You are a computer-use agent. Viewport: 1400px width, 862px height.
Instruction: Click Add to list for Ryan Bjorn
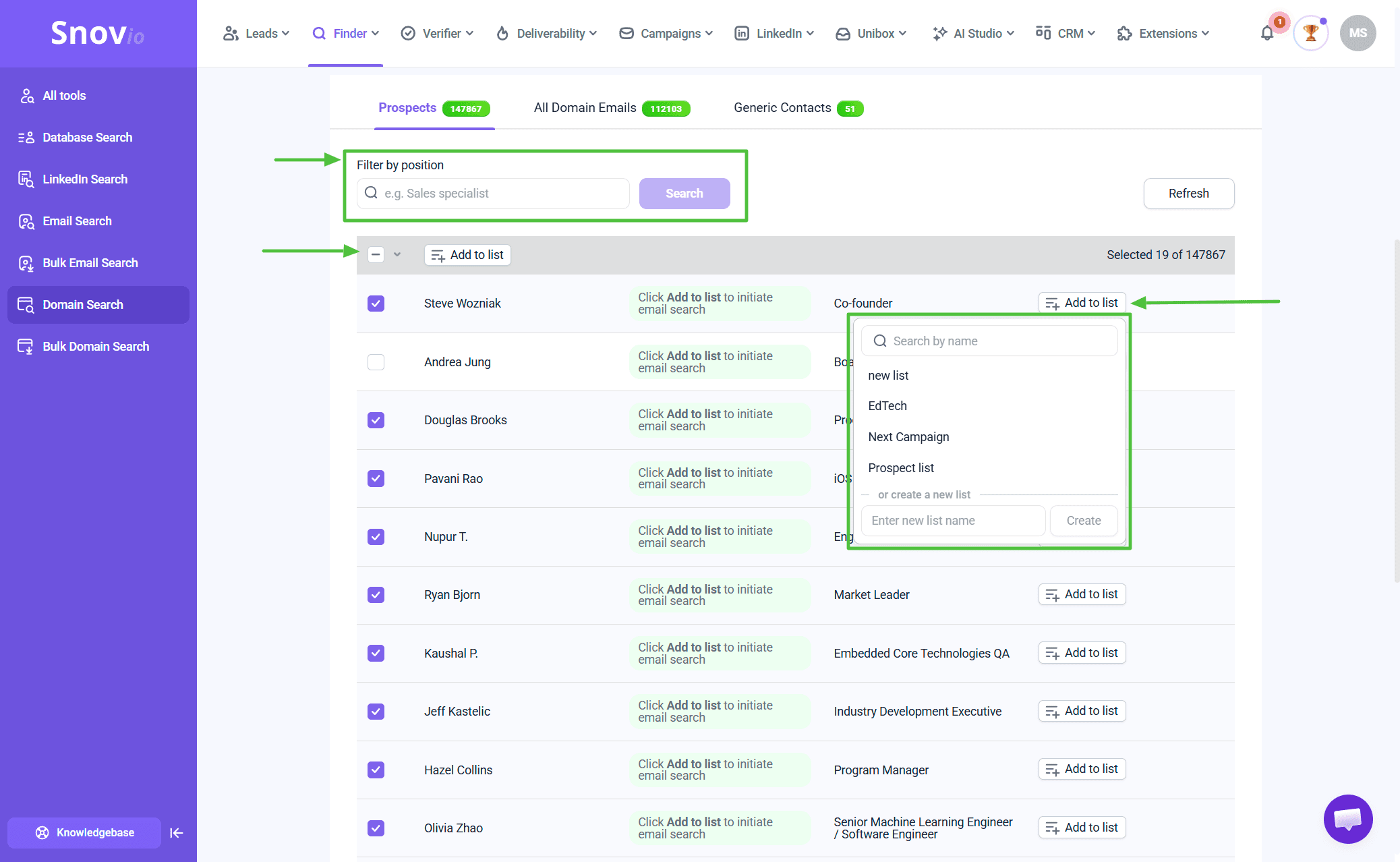(x=1082, y=594)
